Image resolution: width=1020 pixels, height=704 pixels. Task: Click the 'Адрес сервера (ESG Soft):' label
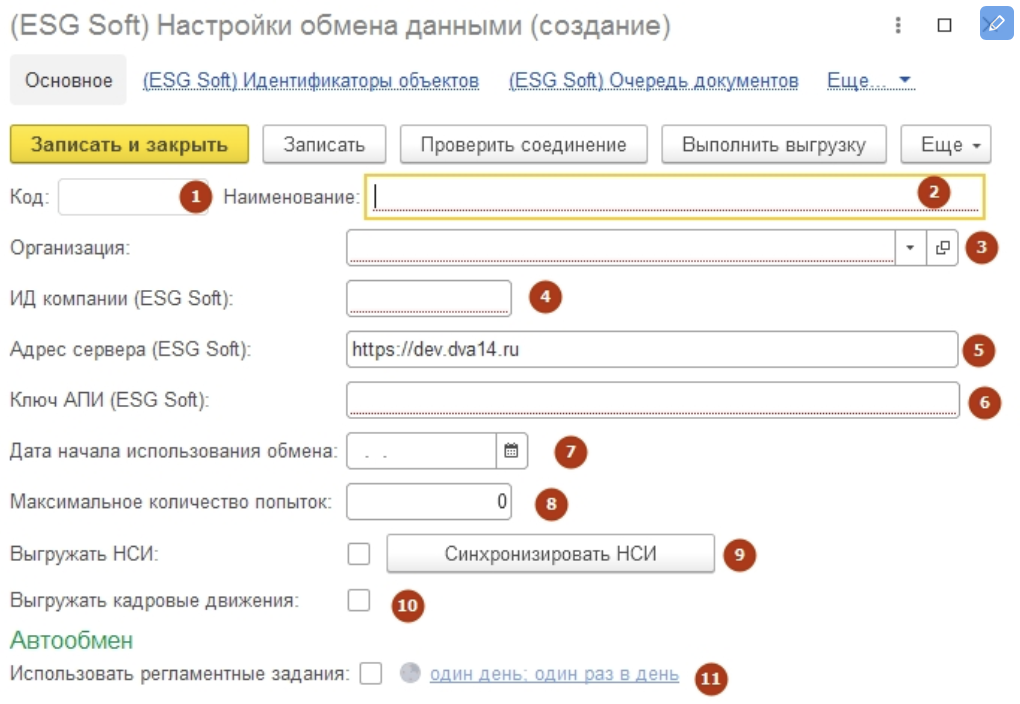131,349
